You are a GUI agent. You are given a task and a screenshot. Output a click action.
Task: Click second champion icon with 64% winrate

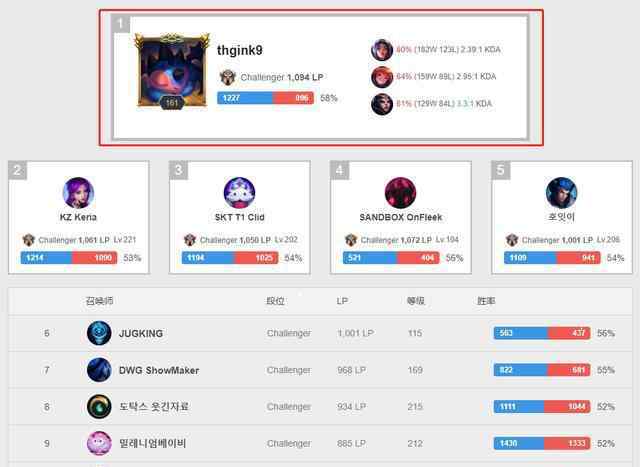point(382,77)
